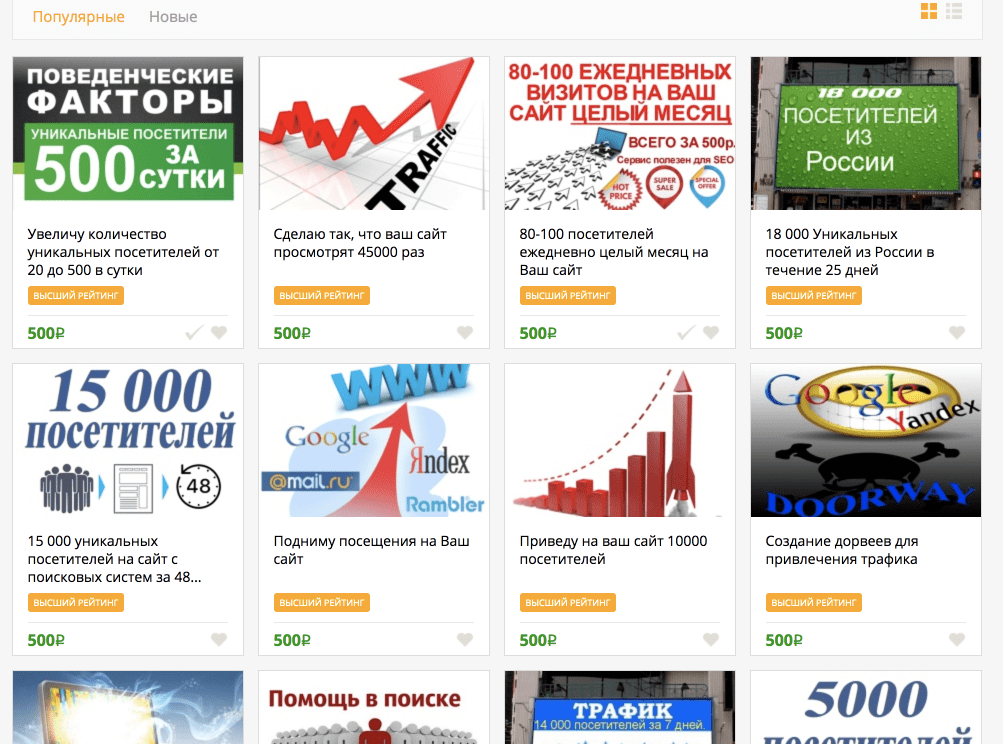Click ВЫСШИЙ РЕЙТИНГ badge on 18 000 visitors card
This screenshot has width=1003, height=744.
814,296
